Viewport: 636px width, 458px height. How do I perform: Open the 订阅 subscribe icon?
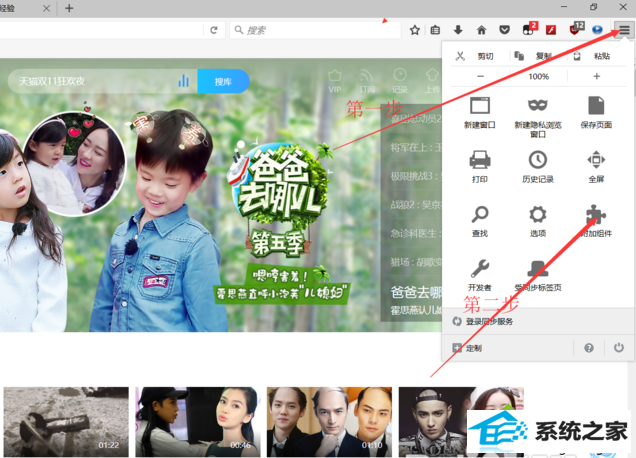point(367,81)
